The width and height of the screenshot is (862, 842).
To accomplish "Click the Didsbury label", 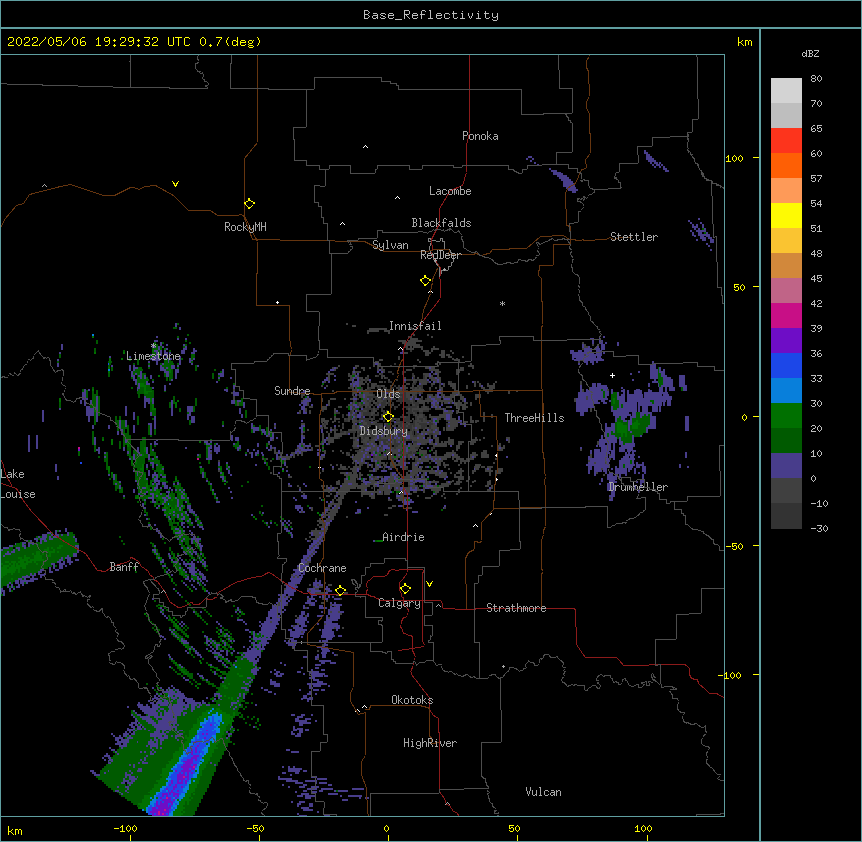I will pyautogui.click(x=384, y=431).
